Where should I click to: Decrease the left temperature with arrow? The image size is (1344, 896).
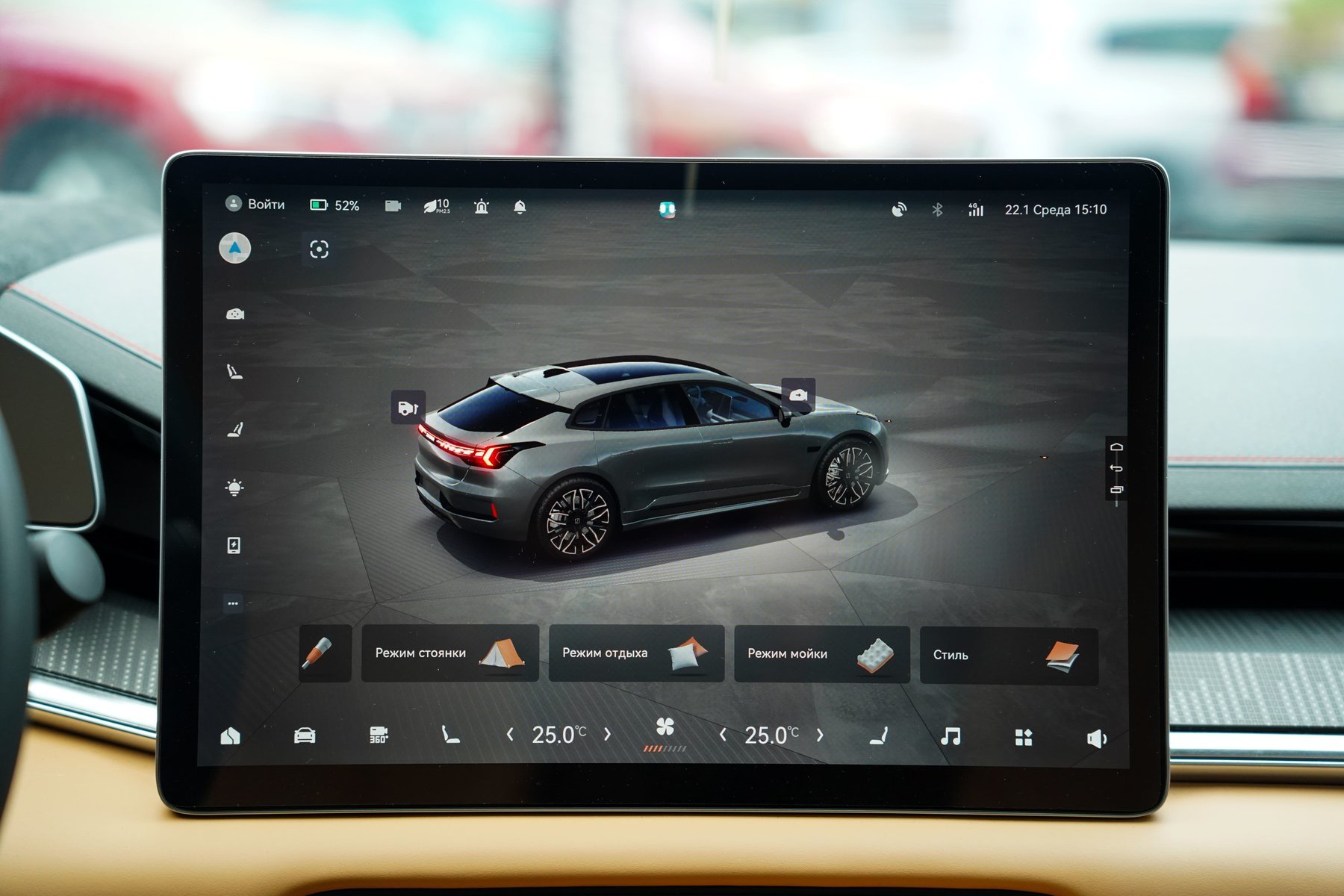[510, 735]
